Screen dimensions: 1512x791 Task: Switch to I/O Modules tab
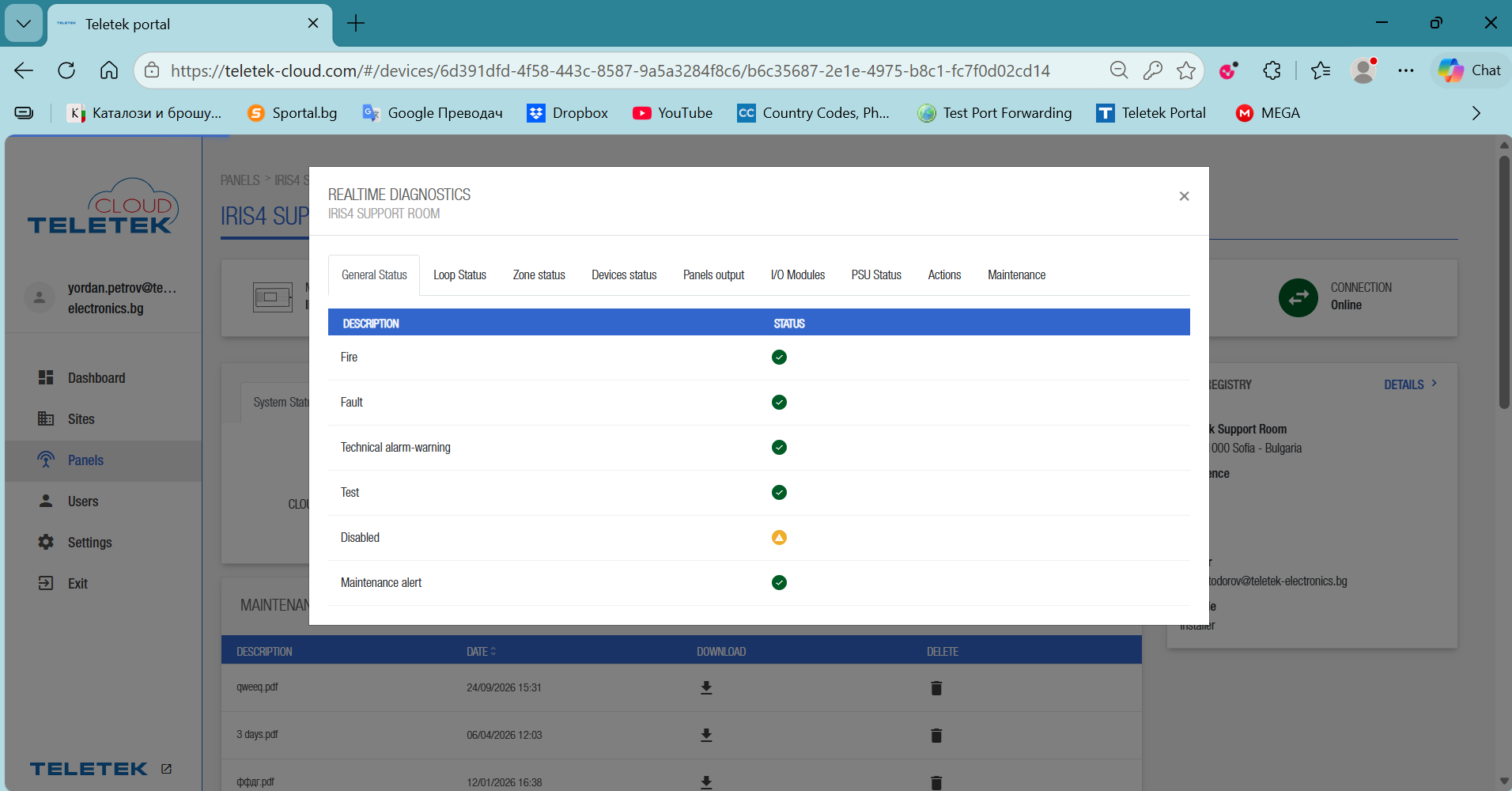coord(797,275)
